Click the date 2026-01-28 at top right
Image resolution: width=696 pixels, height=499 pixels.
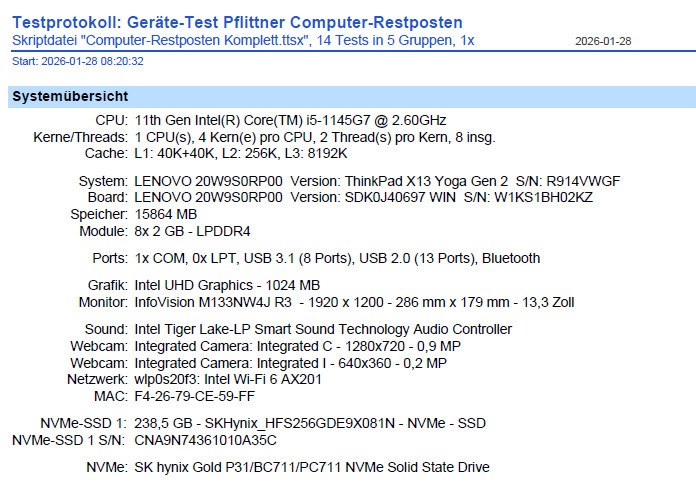603,41
